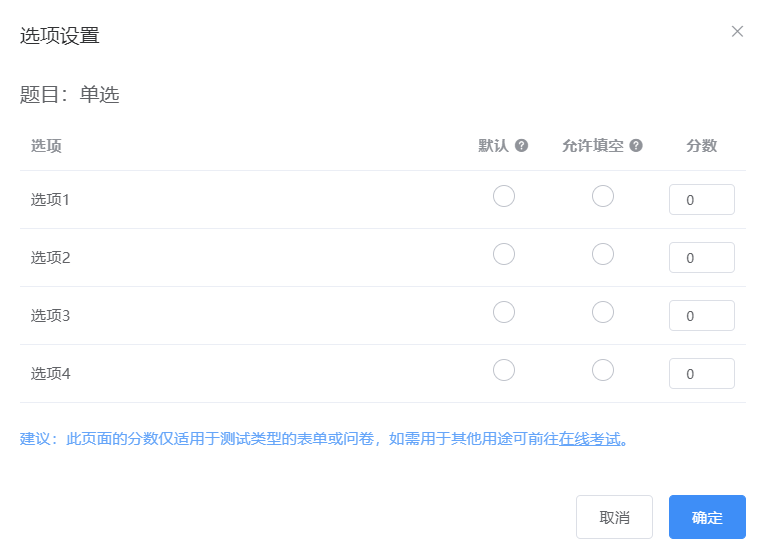Enable 允许填空 for 选项2
Screen dimensions: 767x548
[x=603, y=254]
